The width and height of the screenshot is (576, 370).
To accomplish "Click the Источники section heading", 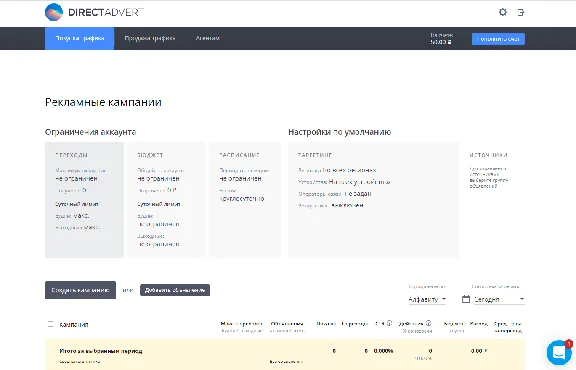I will (x=488, y=155).
